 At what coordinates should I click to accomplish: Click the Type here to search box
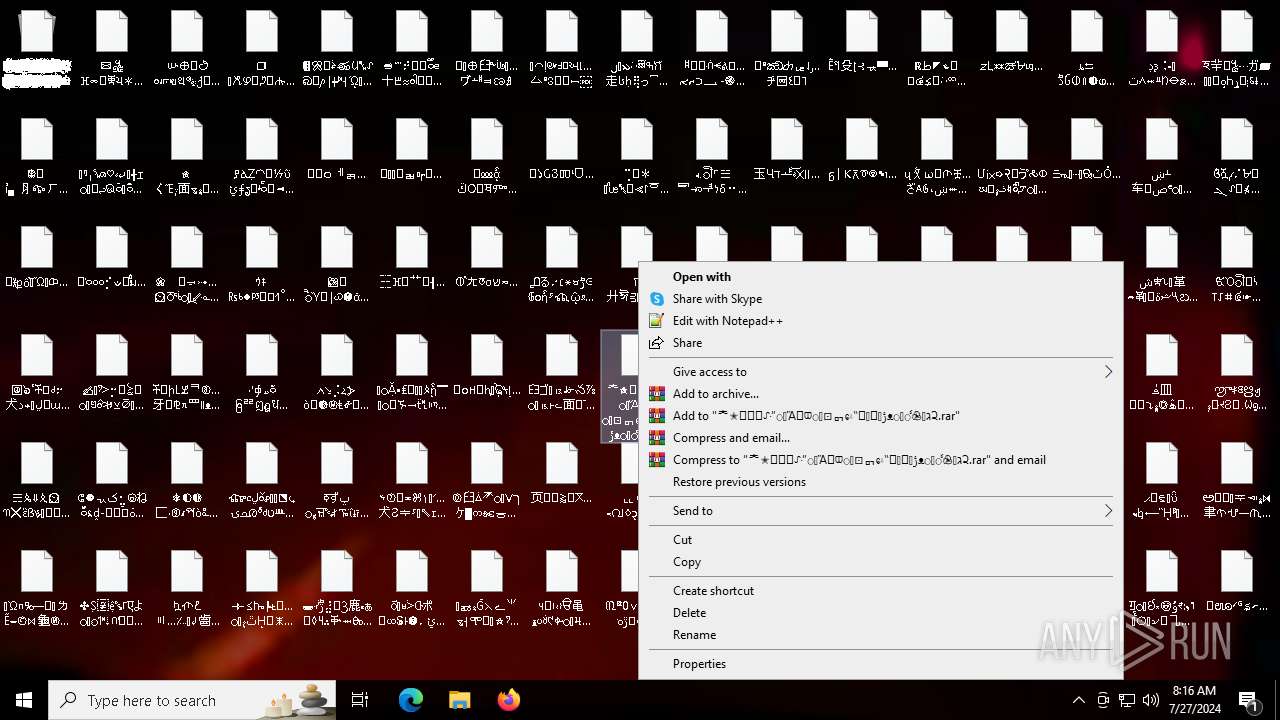coord(190,700)
